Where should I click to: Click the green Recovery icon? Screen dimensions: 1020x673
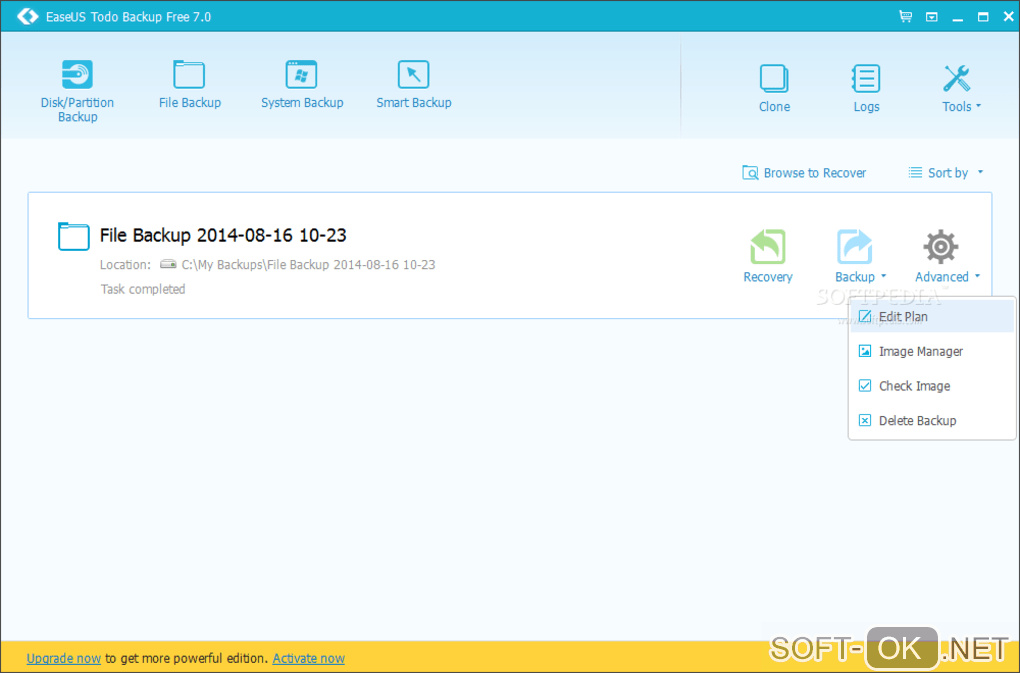click(x=768, y=247)
